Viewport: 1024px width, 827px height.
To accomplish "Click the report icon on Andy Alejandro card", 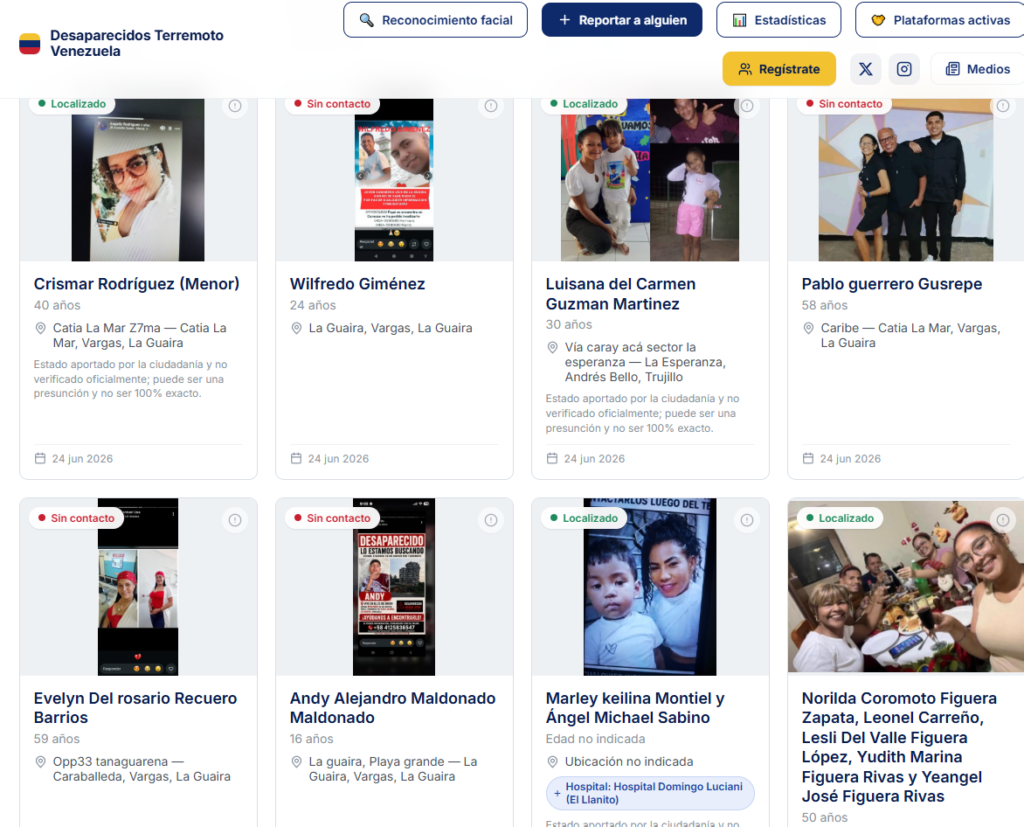I will click(x=491, y=520).
